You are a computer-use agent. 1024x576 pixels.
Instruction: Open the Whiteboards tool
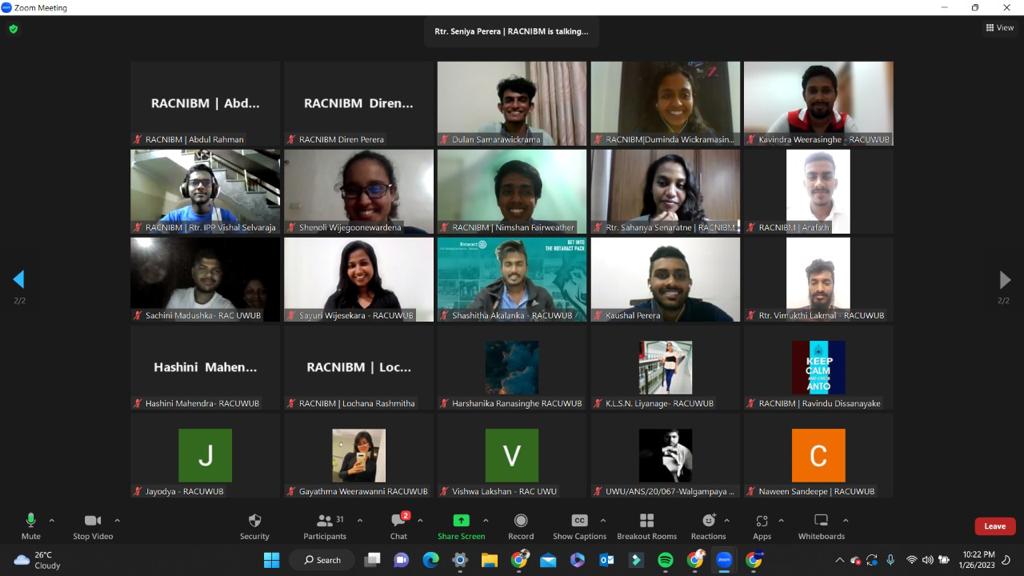tap(821, 526)
